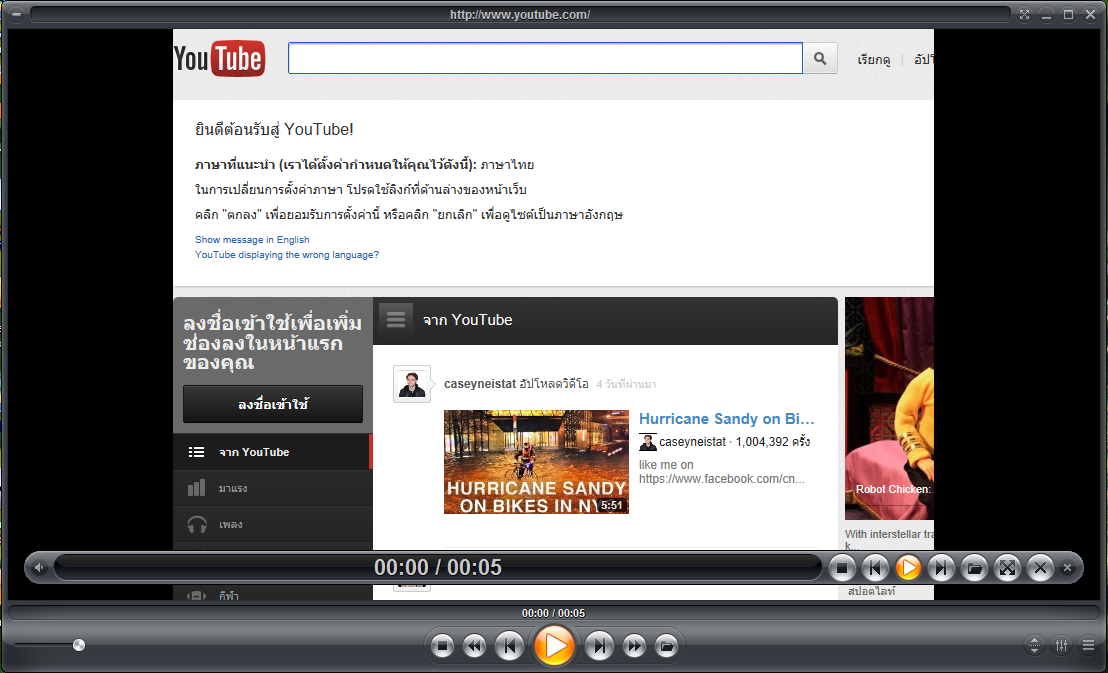Dismiss overlay bar using small x at right end

click(1068, 568)
